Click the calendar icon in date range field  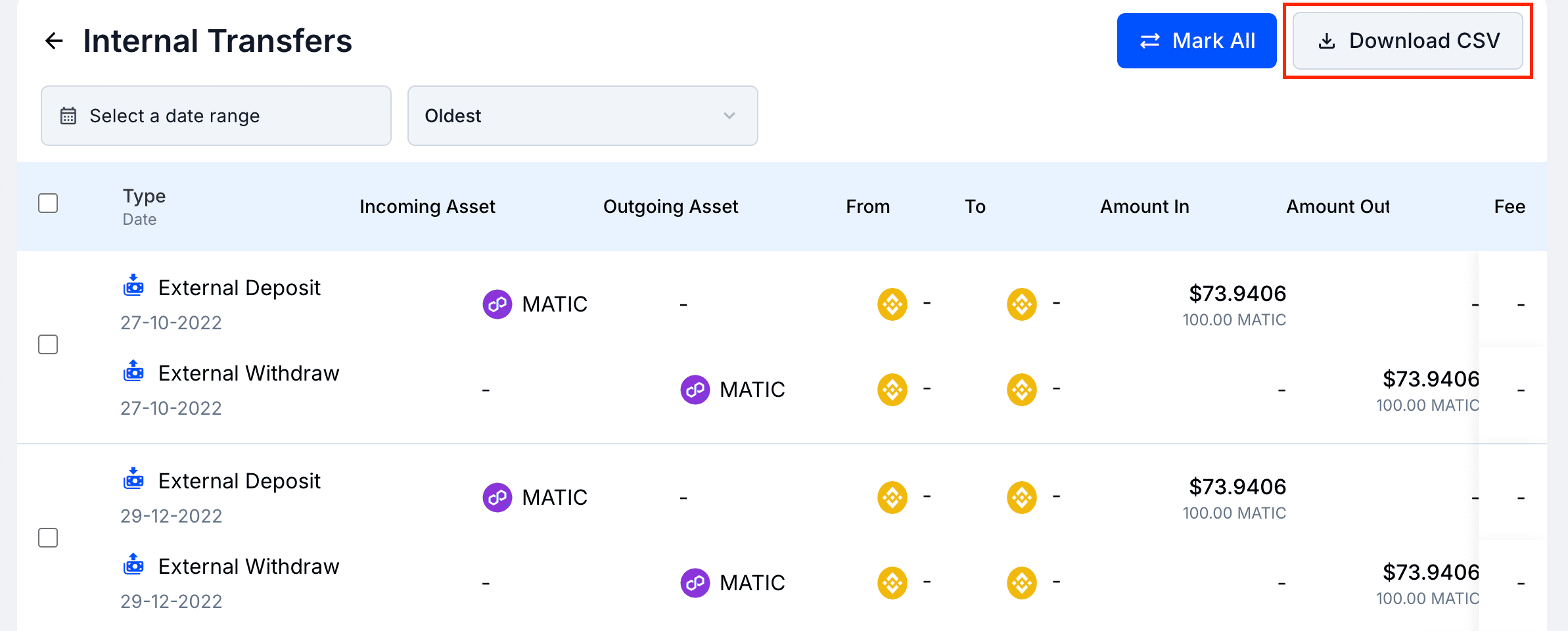point(68,116)
